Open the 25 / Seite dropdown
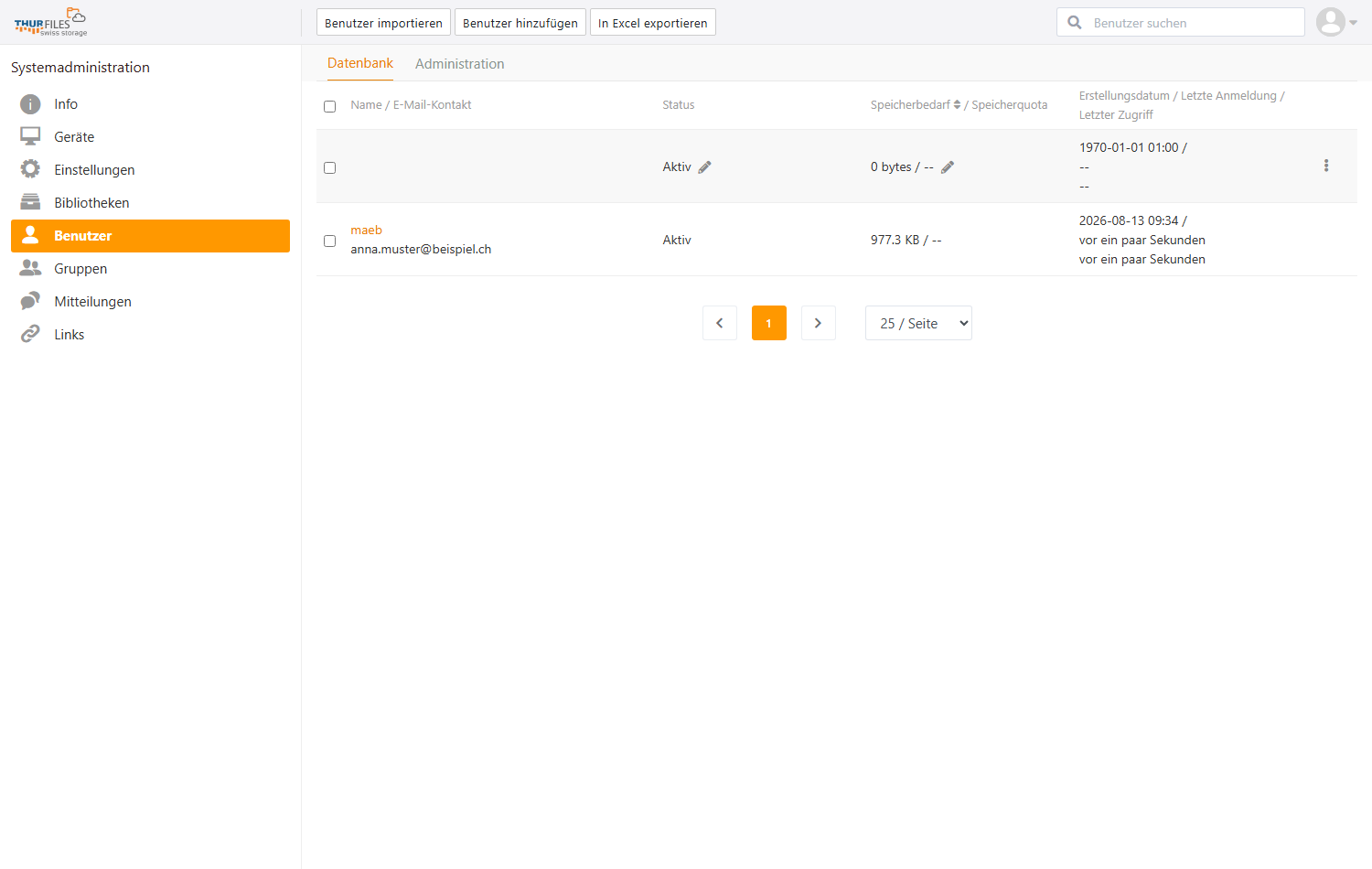 pyautogui.click(x=918, y=323)
